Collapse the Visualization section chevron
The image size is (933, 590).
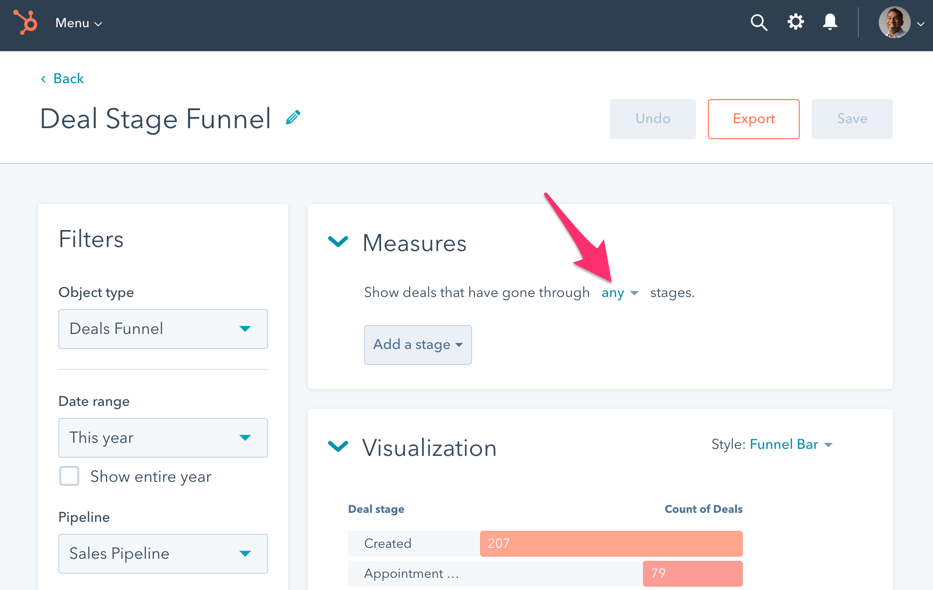click(x=337, y=447)
